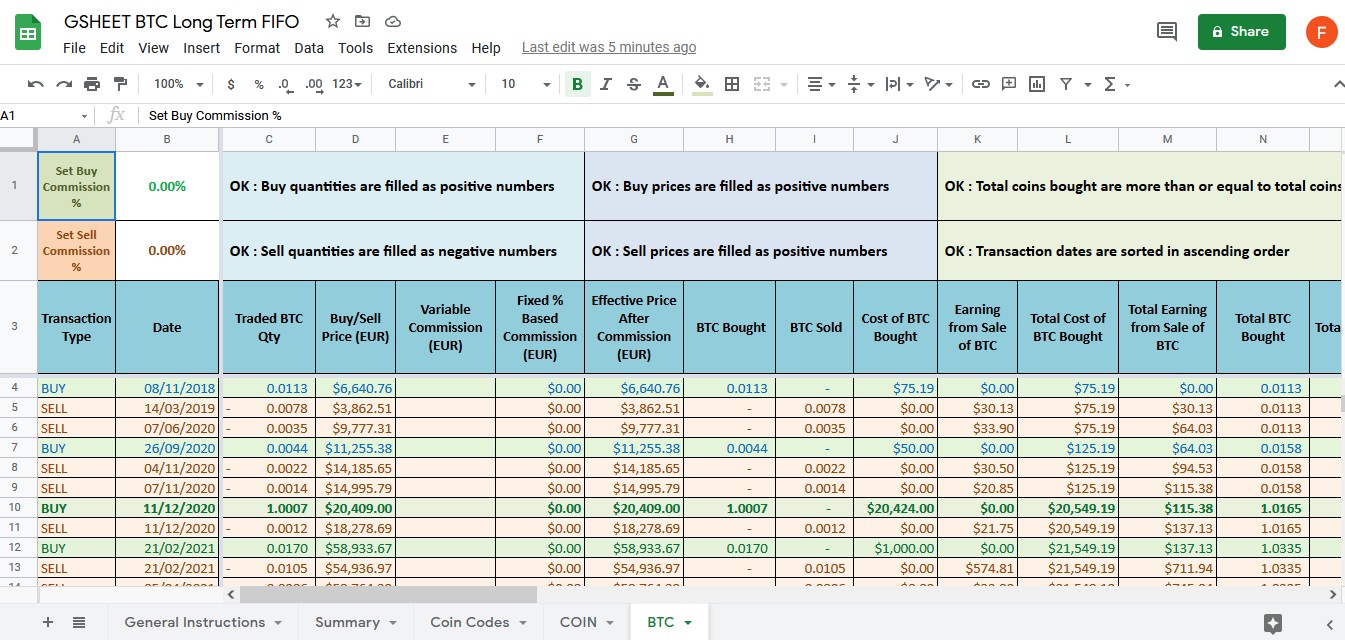Hide the side panel arrow

(x=1329, y=624)
